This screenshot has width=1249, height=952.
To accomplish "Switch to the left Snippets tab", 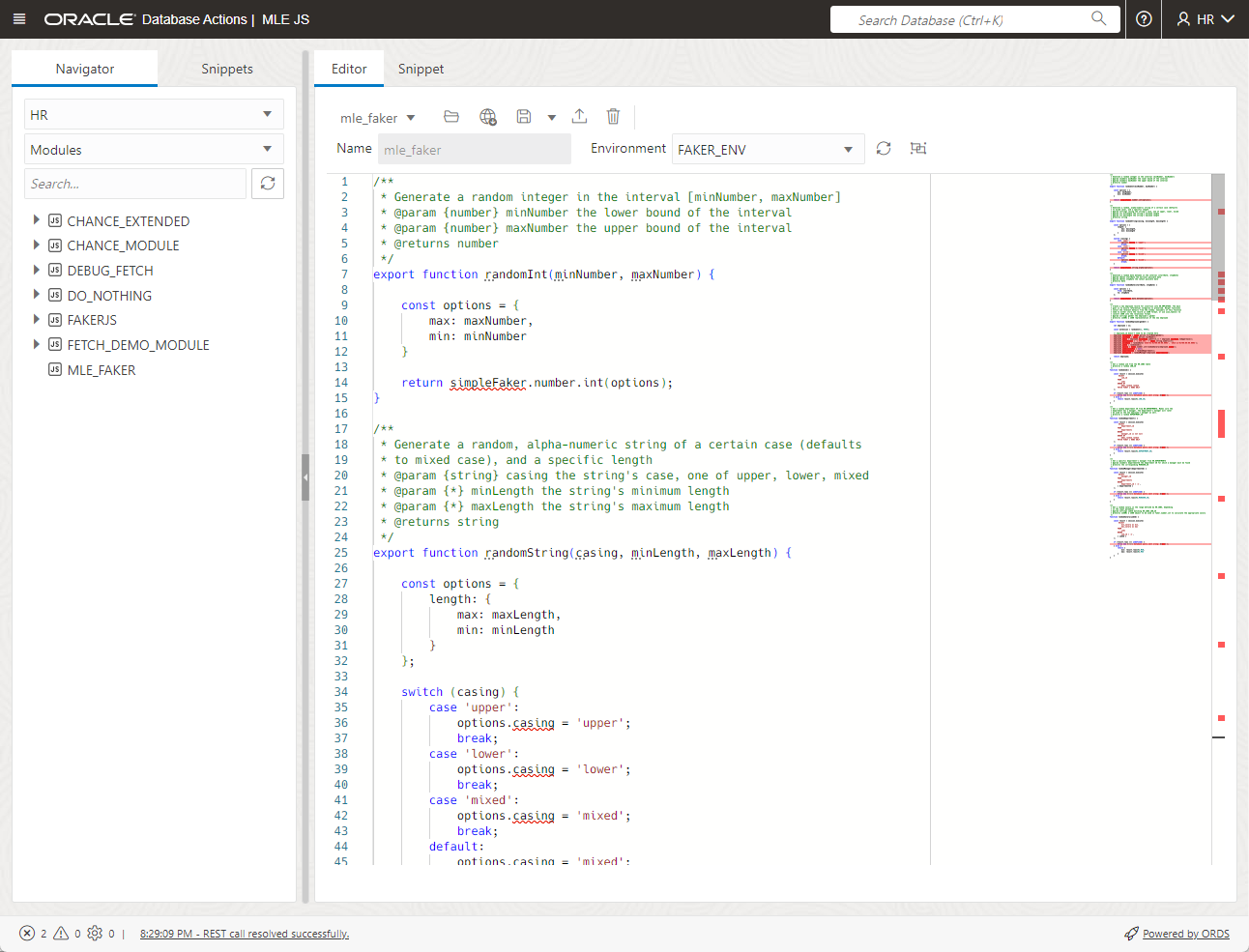I will tap(227, 69).
